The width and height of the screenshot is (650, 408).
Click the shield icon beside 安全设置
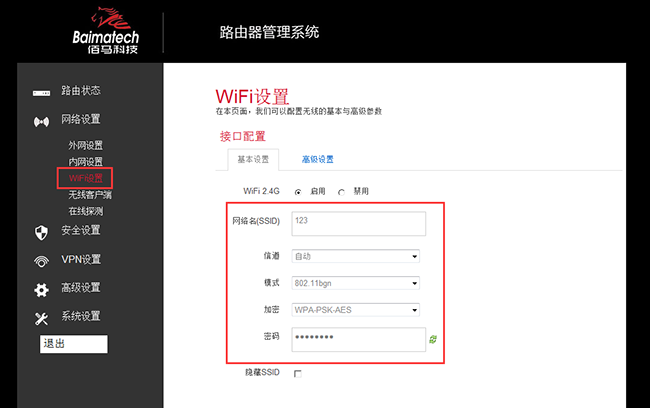pos(41,232)
